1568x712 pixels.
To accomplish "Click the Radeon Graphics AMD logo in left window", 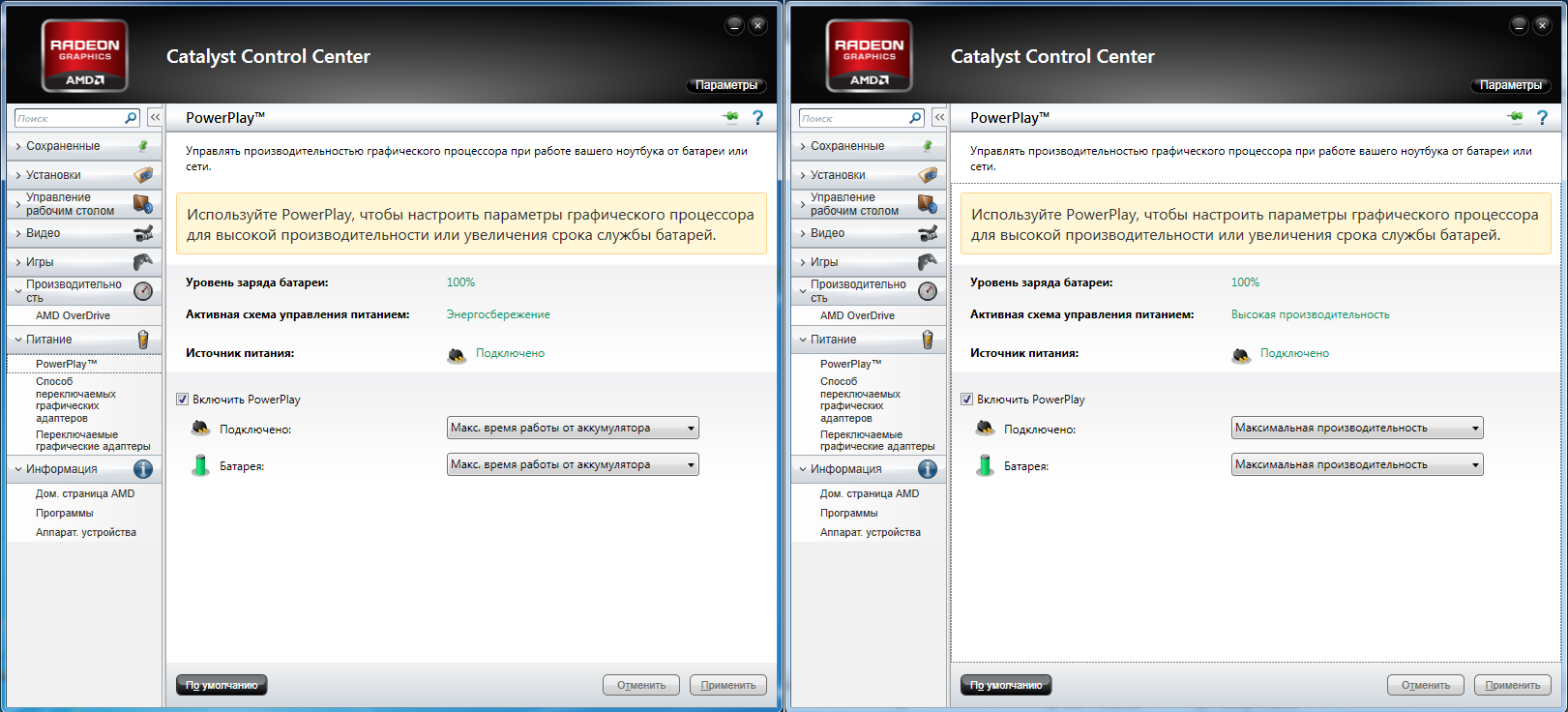I will 85,56.
